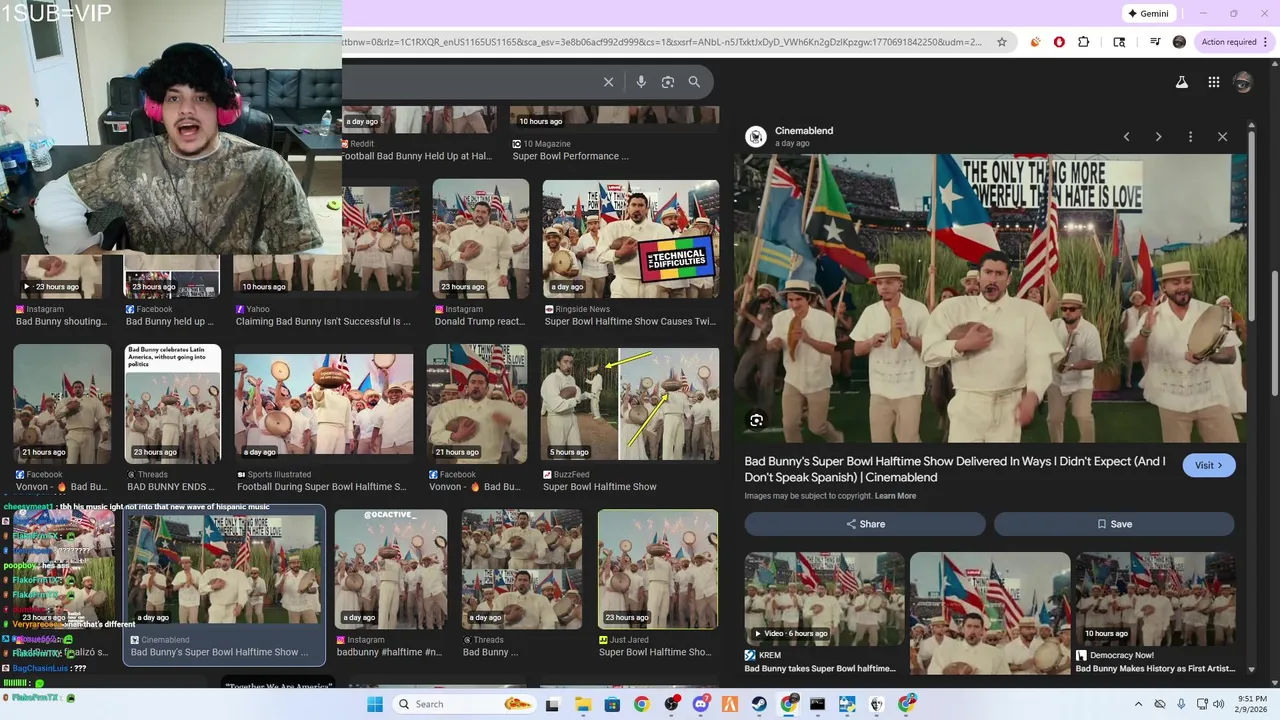
Task: Open the Instagram badbunny #halftime thumbnail
Action: tap(391, 569)
